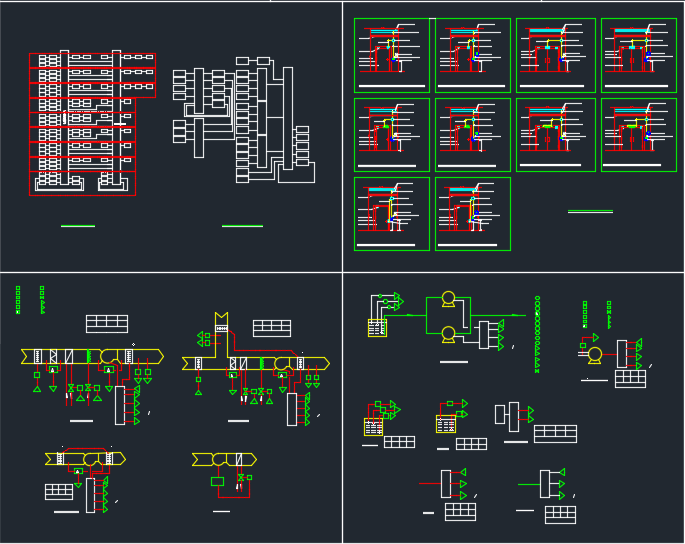Screen dimensions: 685x544
Task: Open the third green-framed detail in the top row
Action: 556,55
